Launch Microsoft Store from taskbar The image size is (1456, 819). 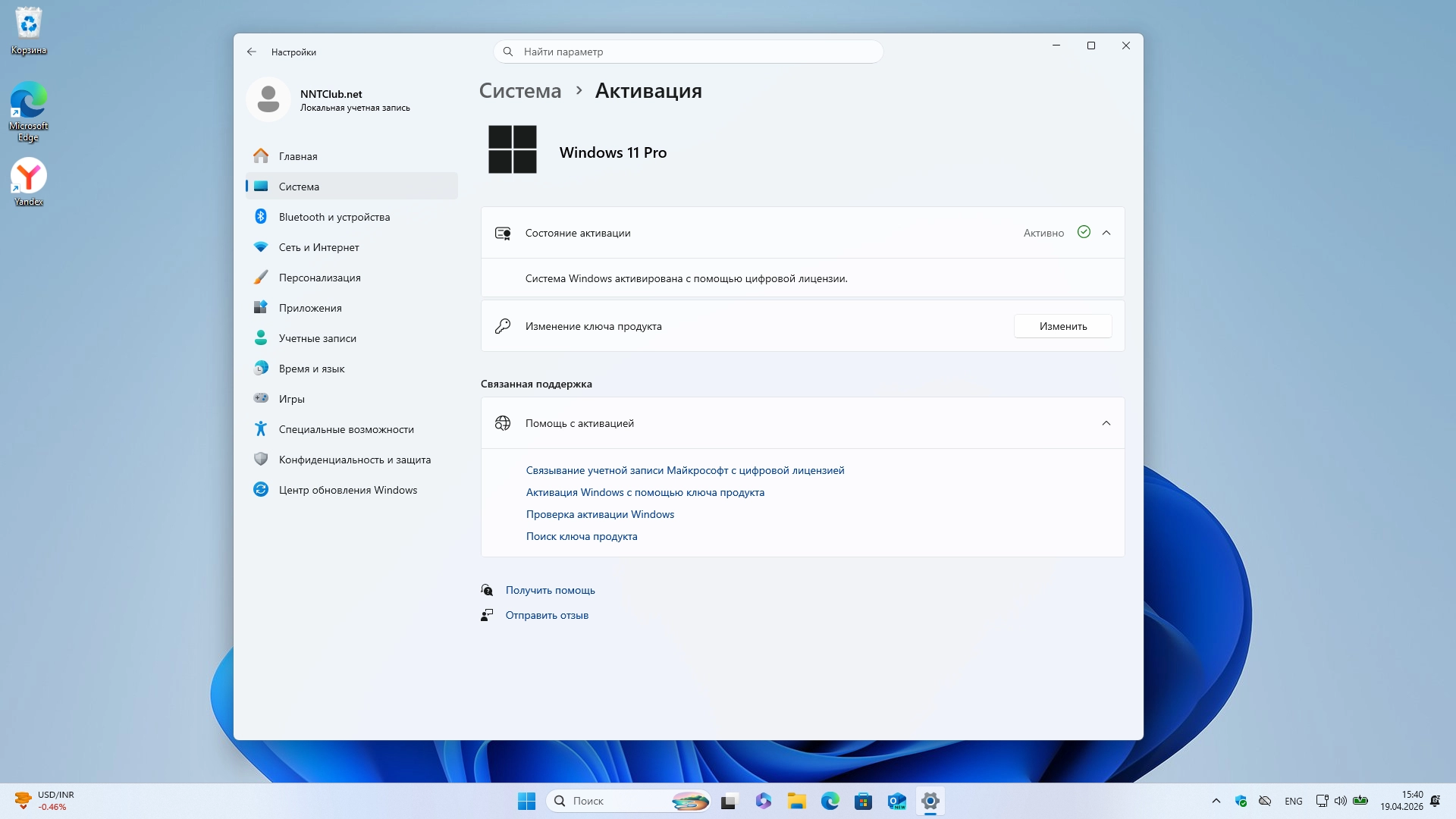click(863, 801)
